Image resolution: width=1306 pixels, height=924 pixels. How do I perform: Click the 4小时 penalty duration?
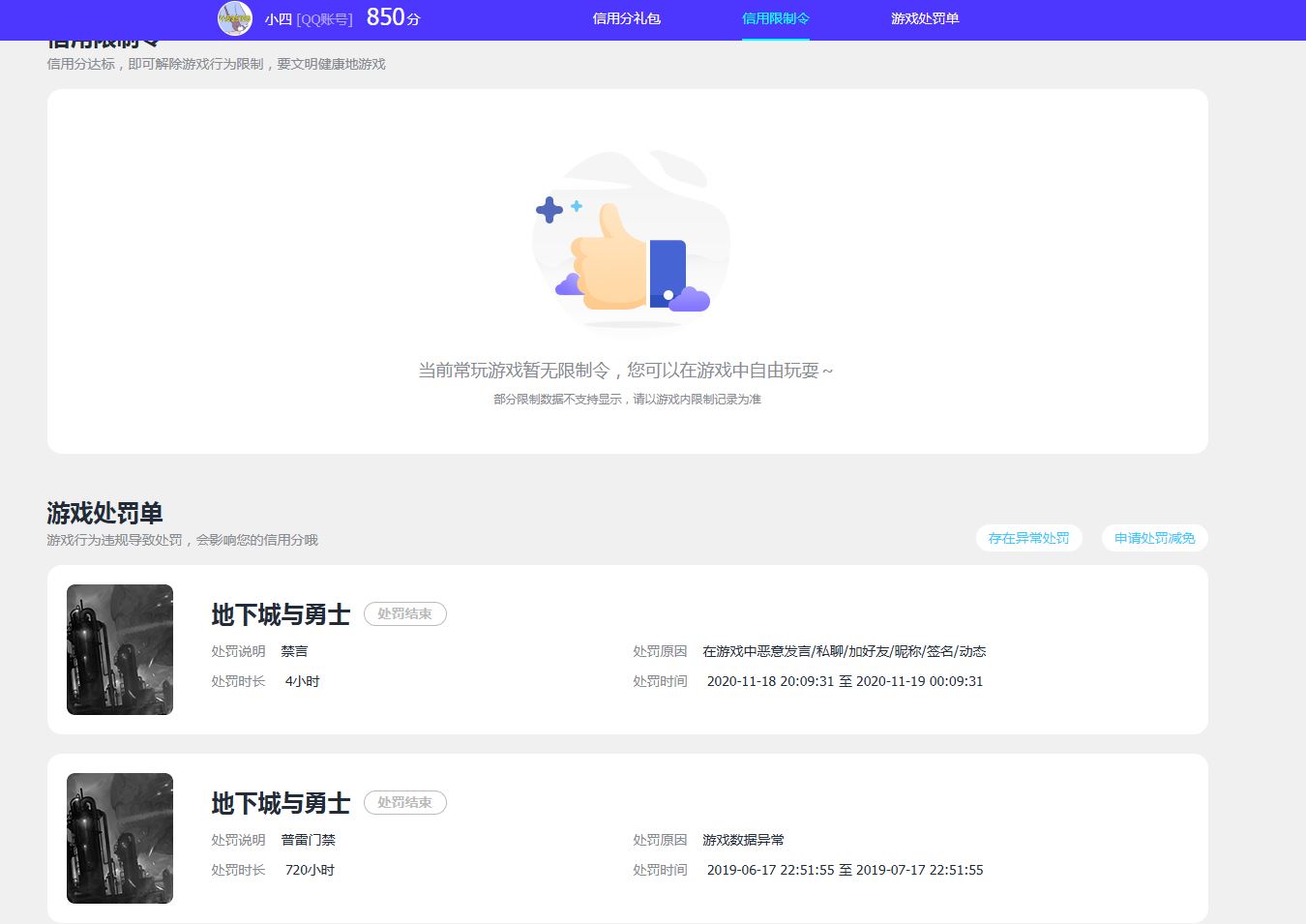[303, 681]
